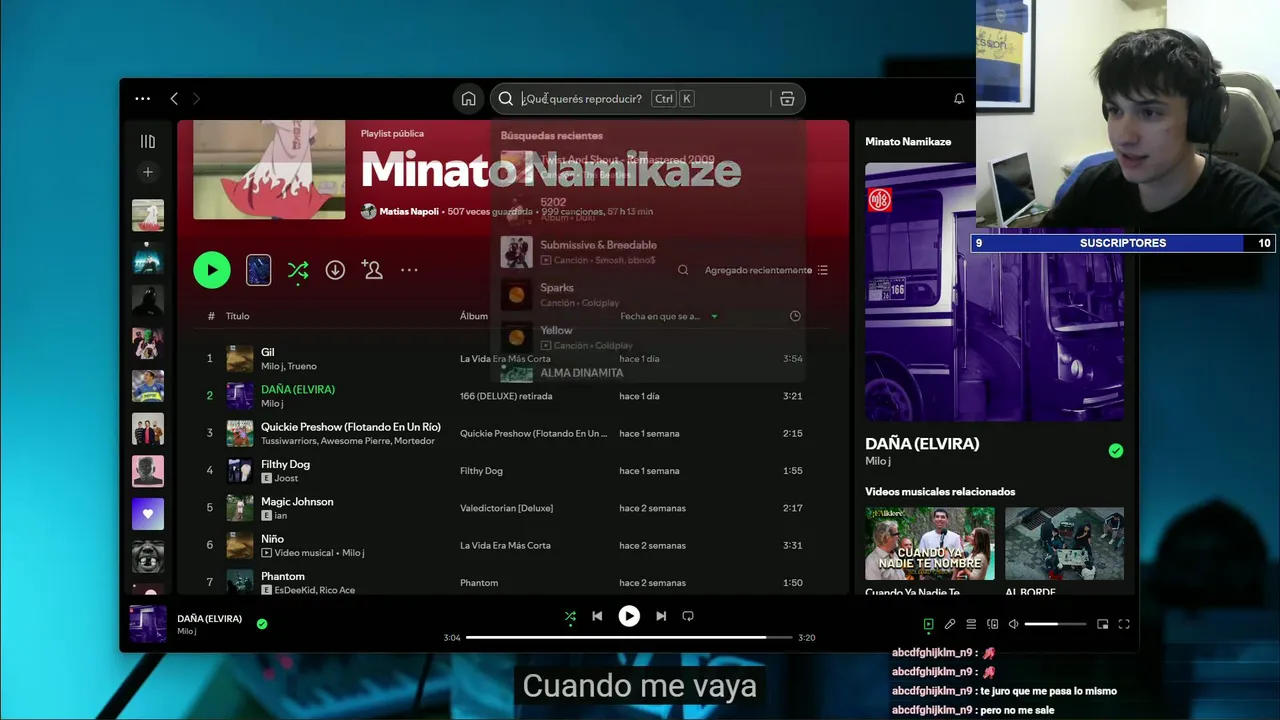Image resolution: width=1280 pixels, height=720 pixels.
Task: Open the liked songs heart playlist in sidebar
Action: tap(148, 514)
